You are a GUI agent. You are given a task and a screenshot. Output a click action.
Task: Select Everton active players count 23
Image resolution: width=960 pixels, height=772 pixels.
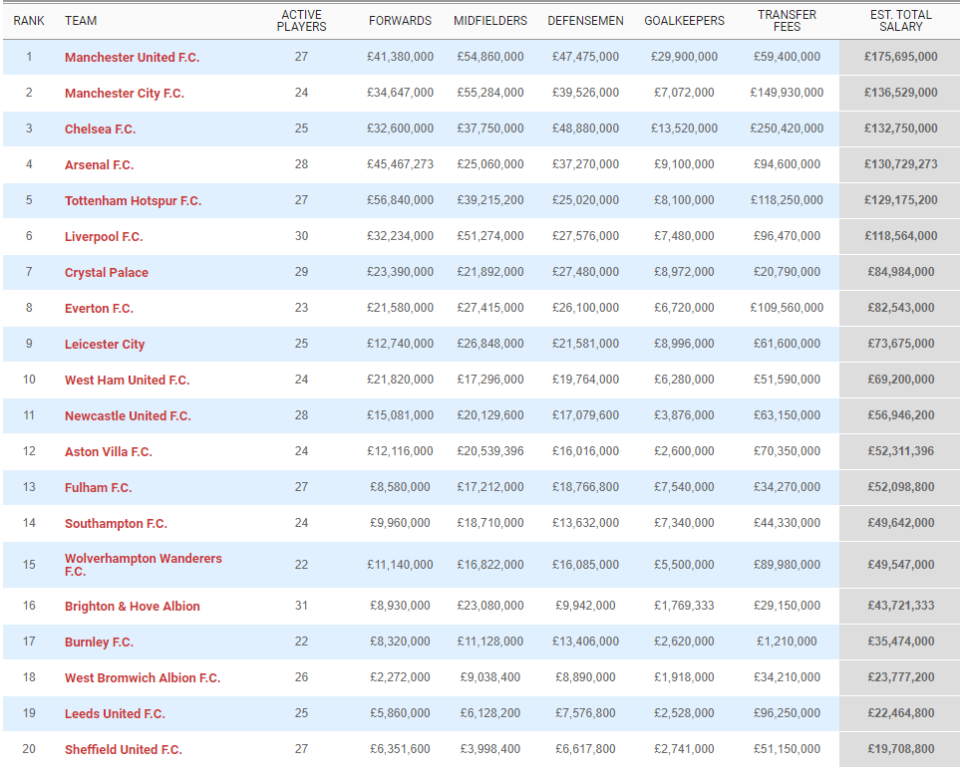point(301,308)
